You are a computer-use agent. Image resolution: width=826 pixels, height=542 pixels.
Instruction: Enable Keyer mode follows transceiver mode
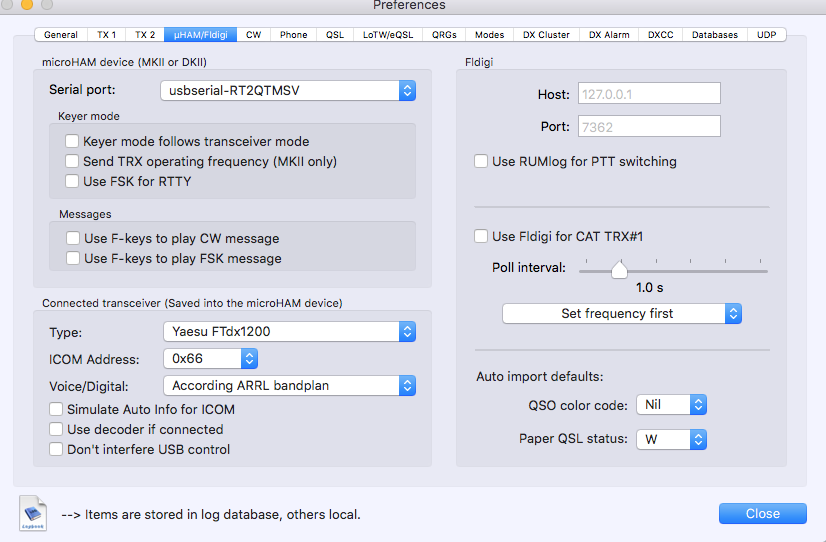click(x=72, y=142)
